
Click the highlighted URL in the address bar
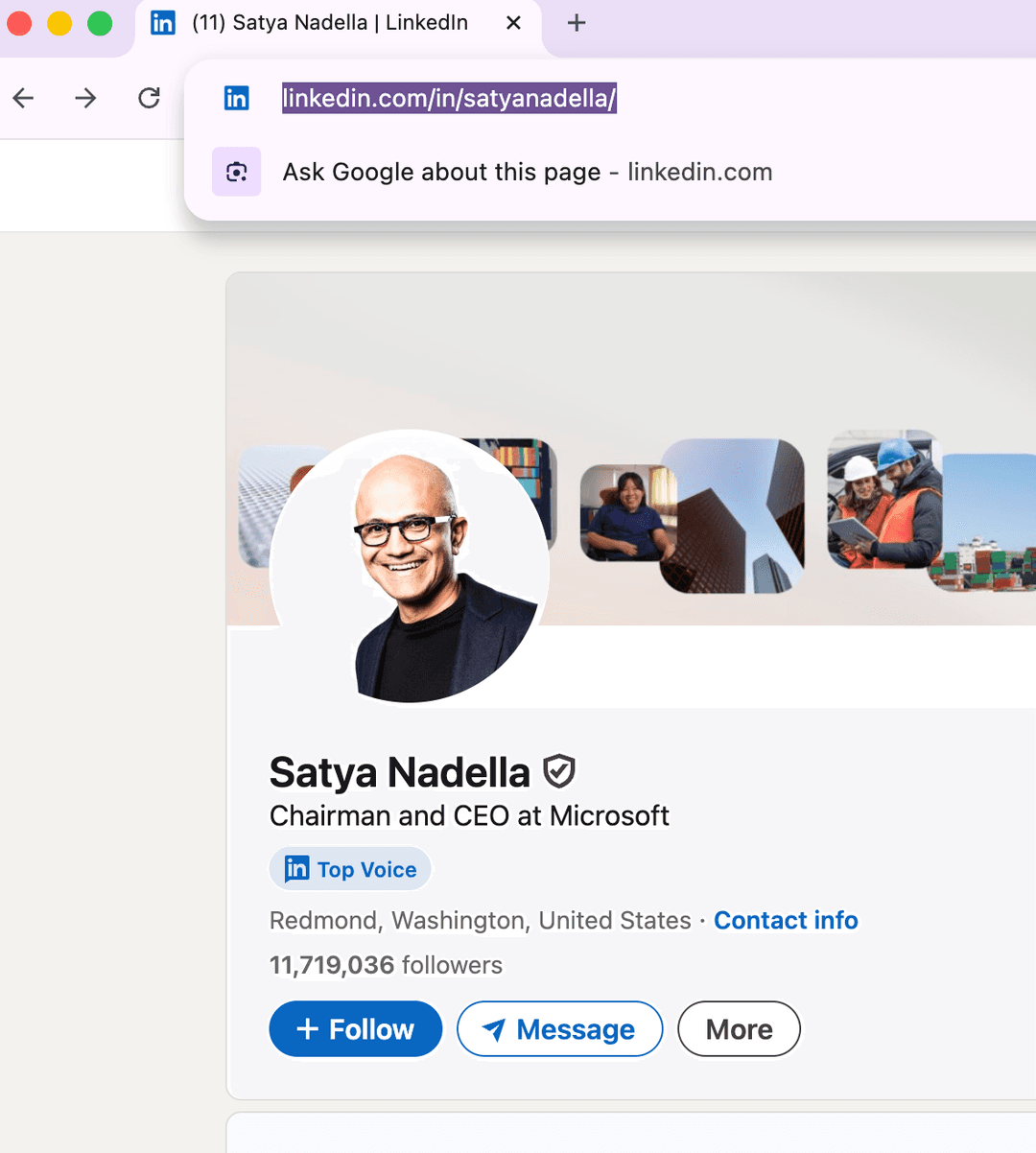(x=449, y=98)
